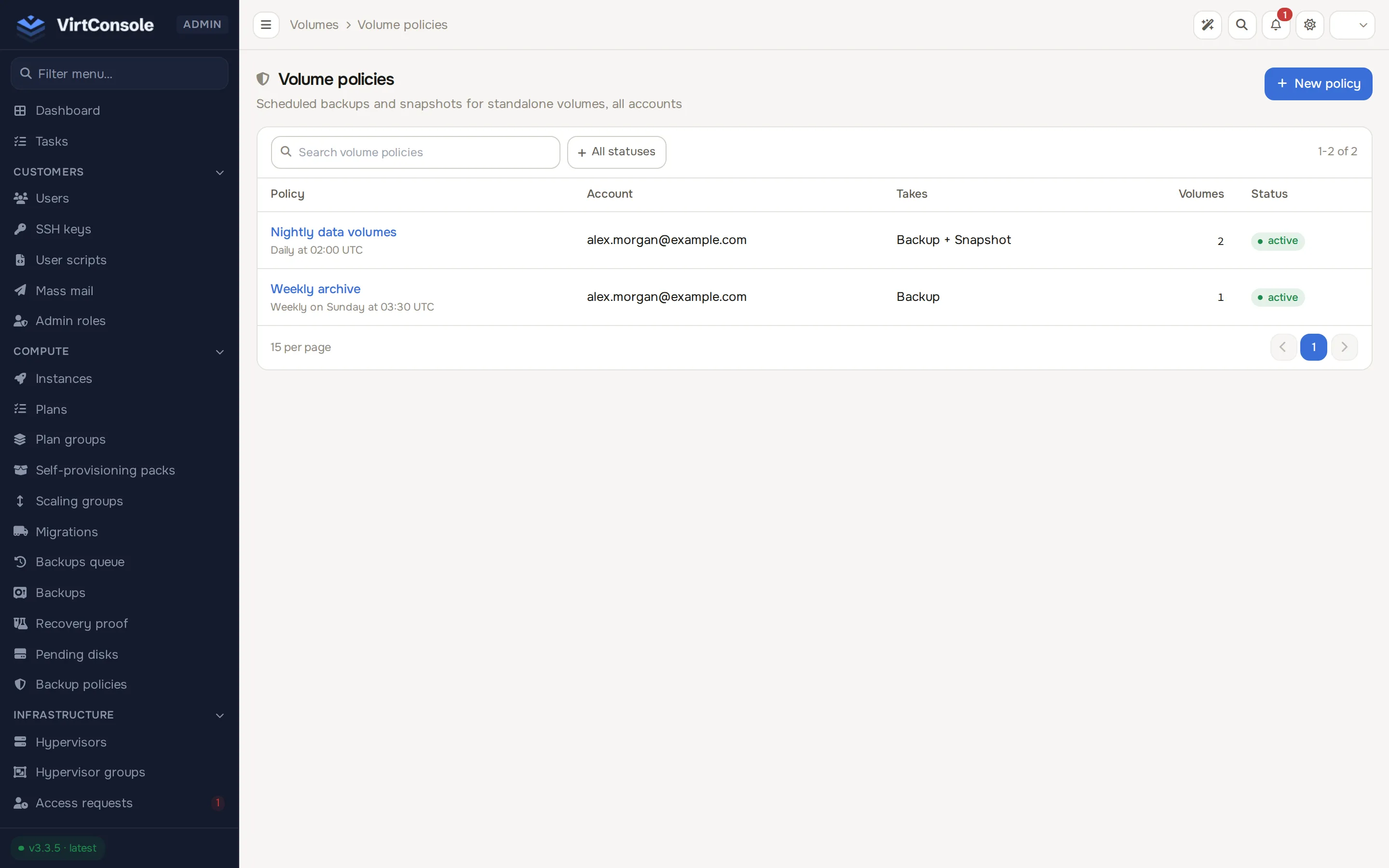
Task: Open the Nightly data volumes policy
Action: [333, 232]
